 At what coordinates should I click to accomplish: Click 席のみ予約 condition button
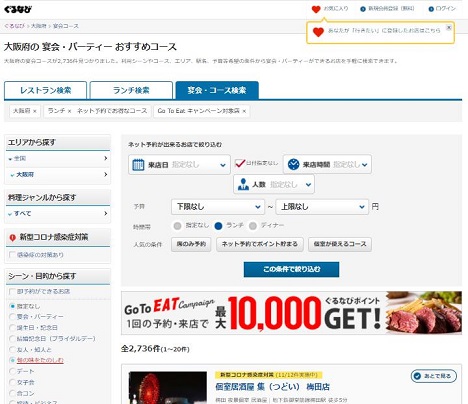(x=191, y=244)
